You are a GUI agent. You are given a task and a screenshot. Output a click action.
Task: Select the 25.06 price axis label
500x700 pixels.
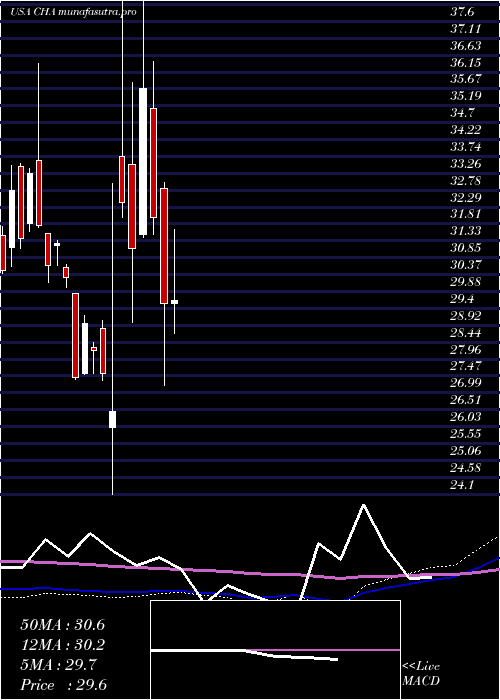tap(466, 450)
